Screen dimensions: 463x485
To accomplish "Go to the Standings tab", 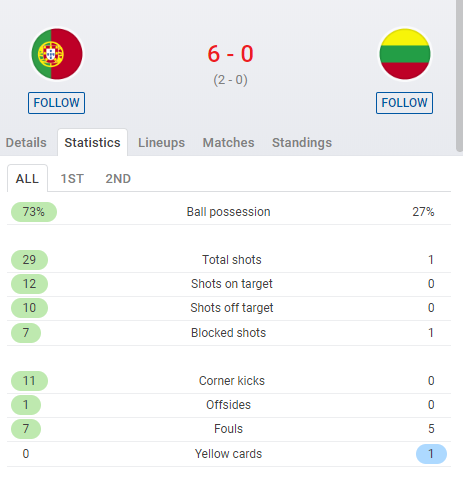I will (x=302, y=143).
